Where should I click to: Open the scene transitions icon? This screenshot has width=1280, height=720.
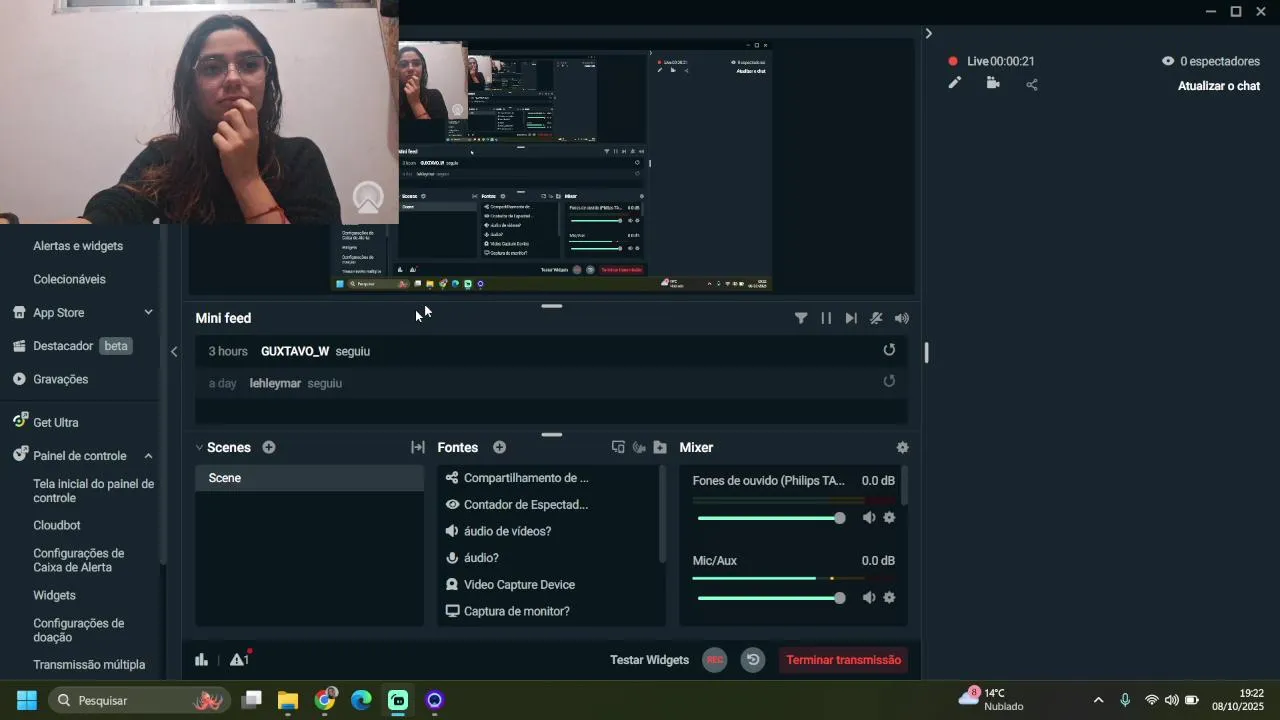[418, 447]
